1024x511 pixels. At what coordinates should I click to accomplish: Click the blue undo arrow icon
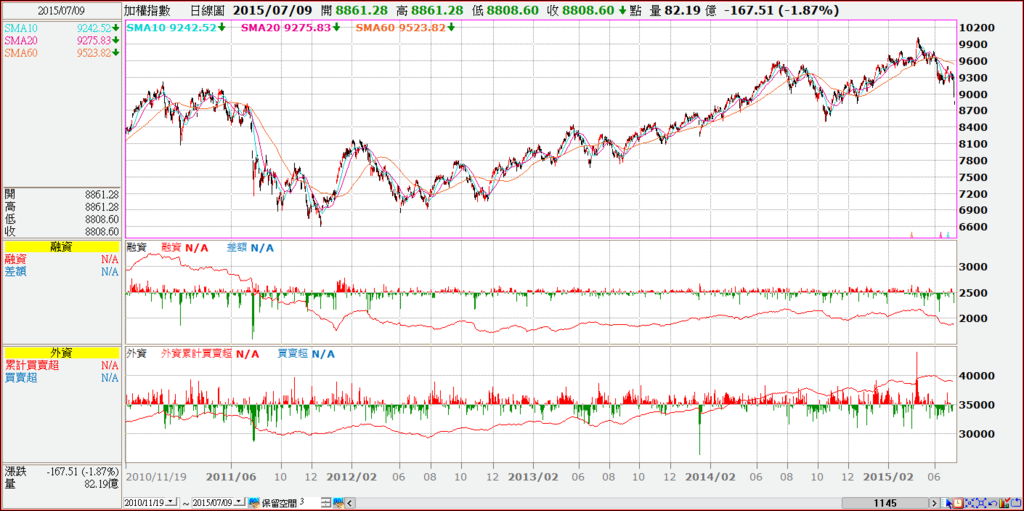(993, 503)
